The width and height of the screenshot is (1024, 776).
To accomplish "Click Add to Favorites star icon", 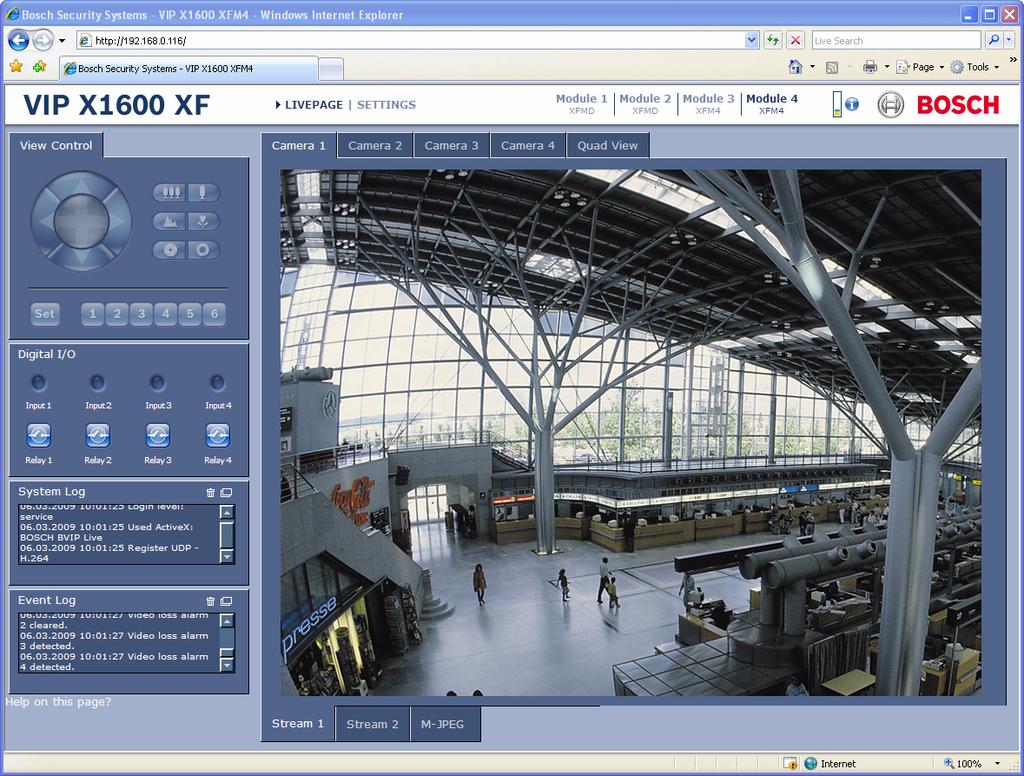I will [x=39, y=67].
